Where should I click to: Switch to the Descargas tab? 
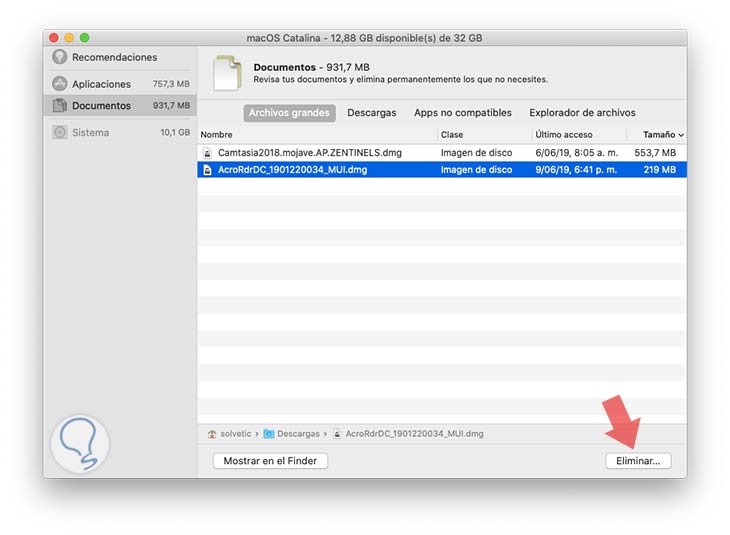point(372,113)
